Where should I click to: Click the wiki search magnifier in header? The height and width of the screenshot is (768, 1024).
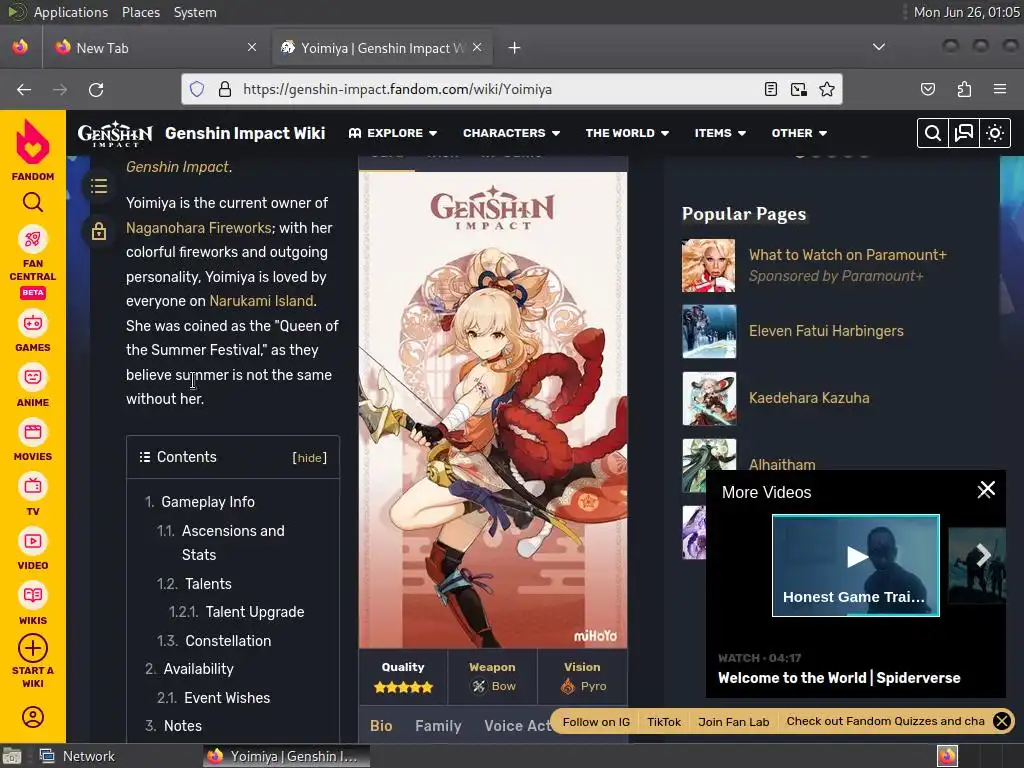933,133
